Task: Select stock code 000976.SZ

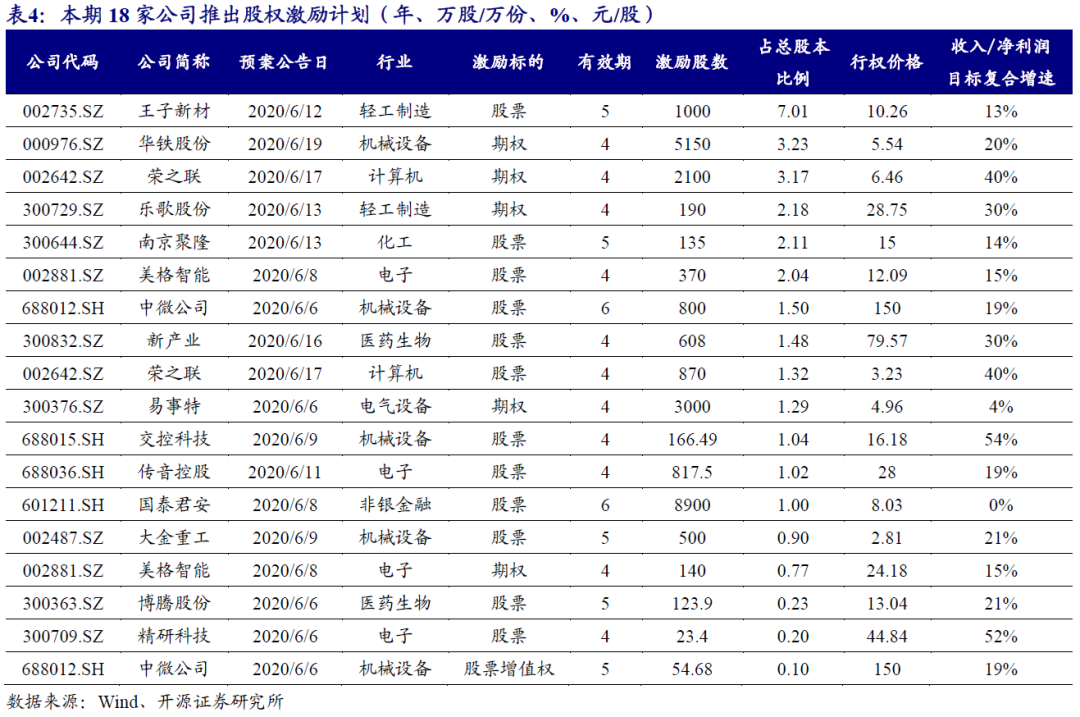Action: [x=63, y=144]
